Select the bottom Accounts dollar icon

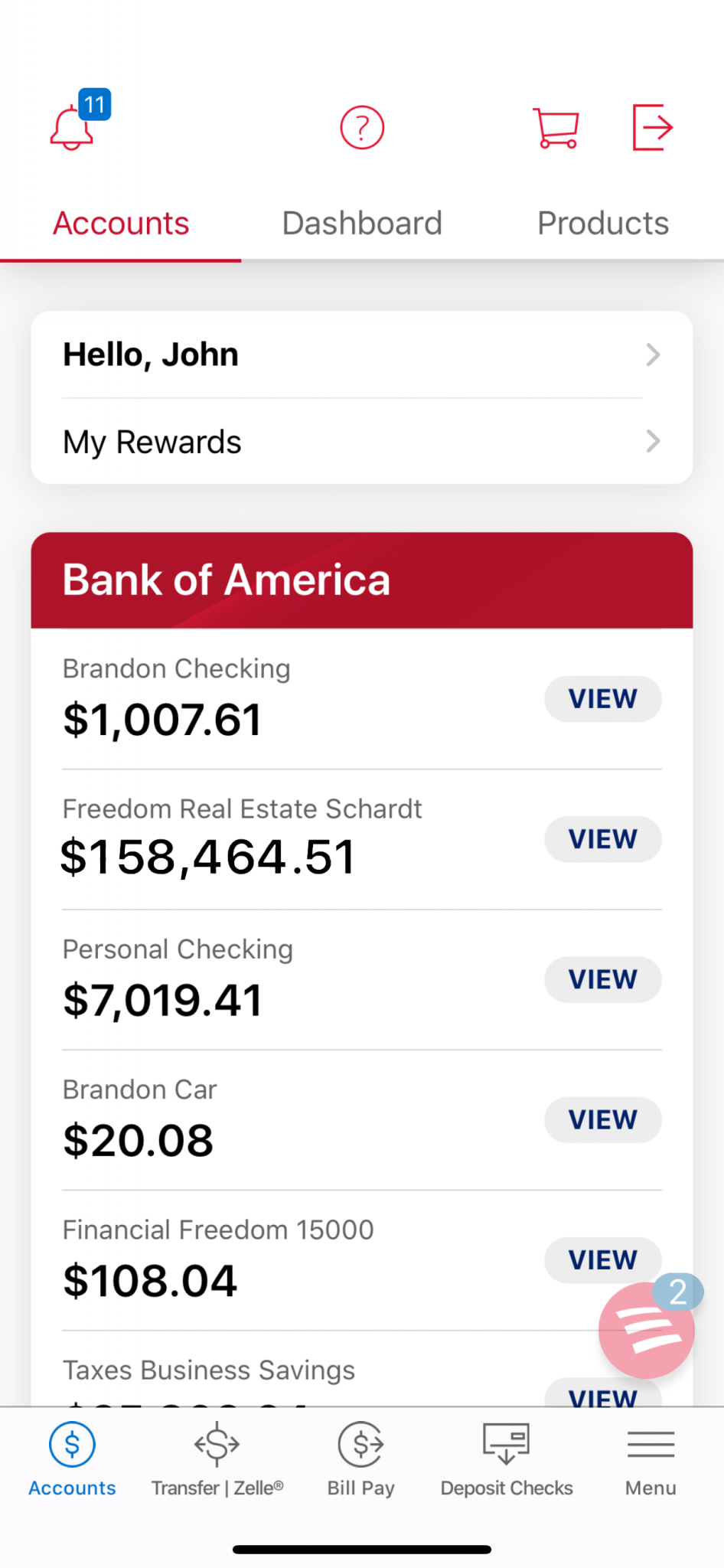click(72, 1445)
